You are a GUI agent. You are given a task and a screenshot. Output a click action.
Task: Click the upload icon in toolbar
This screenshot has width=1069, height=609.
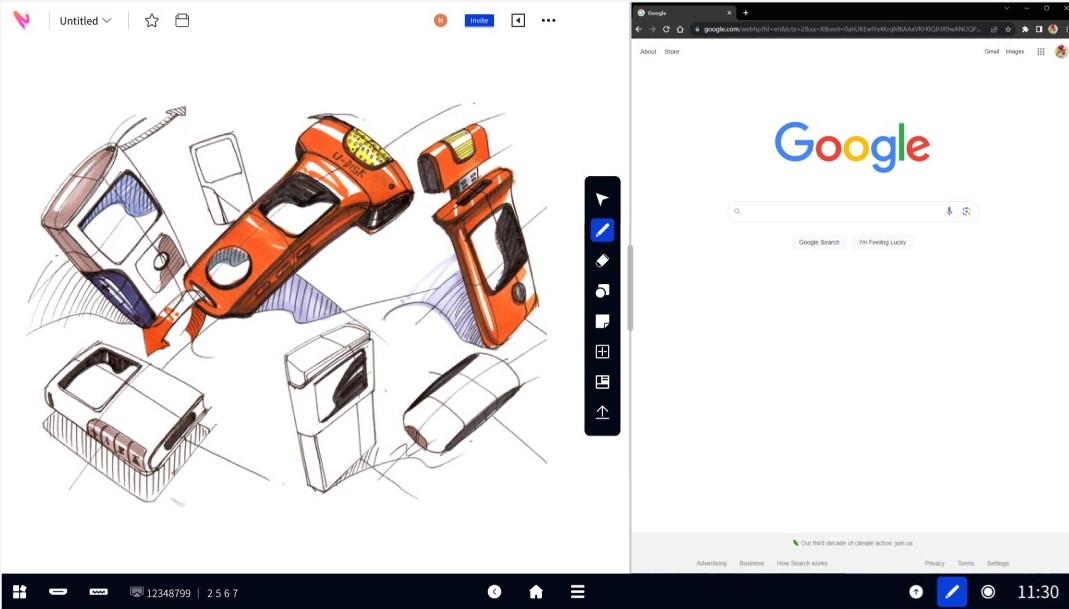click(602, 412)
